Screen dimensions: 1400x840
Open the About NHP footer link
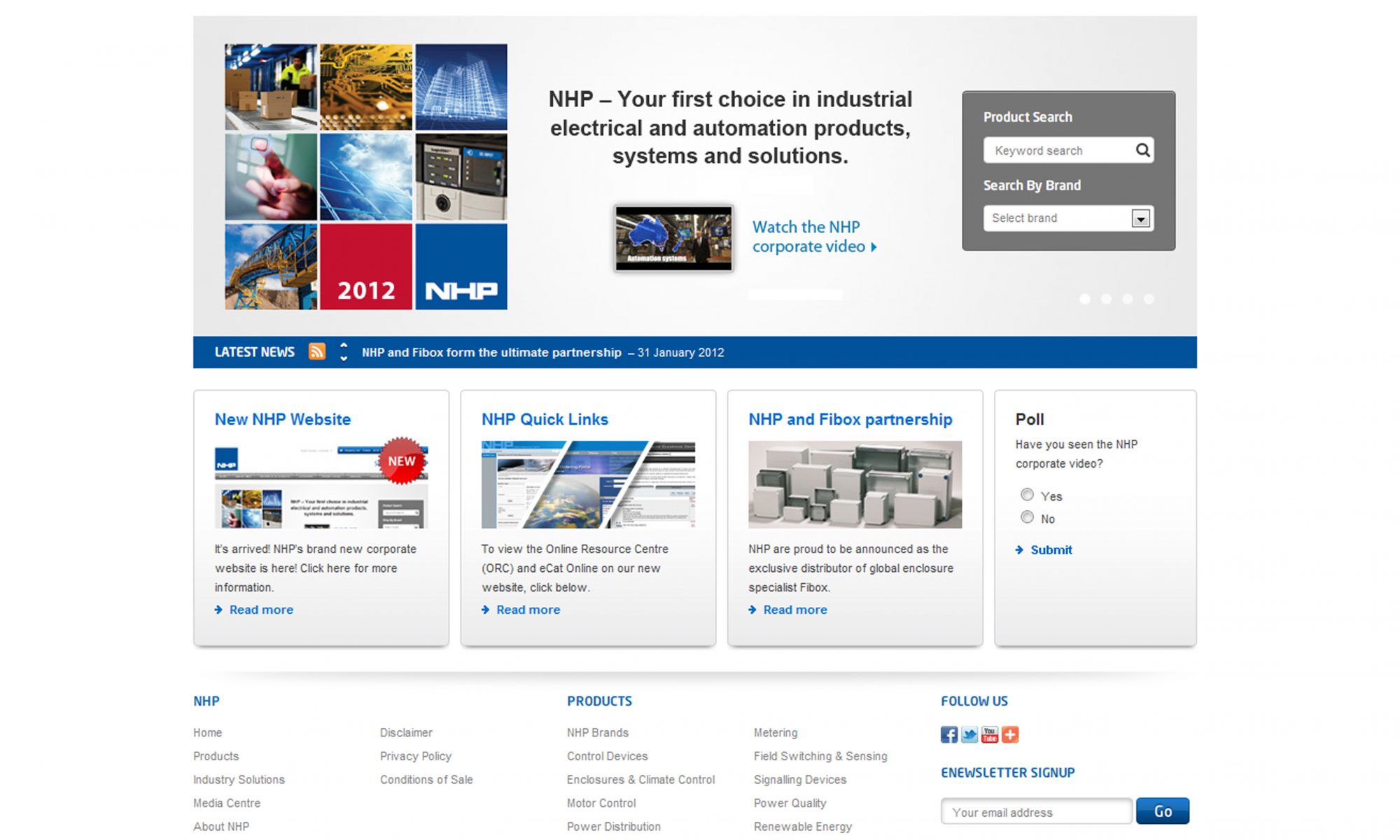coord(221,827)
